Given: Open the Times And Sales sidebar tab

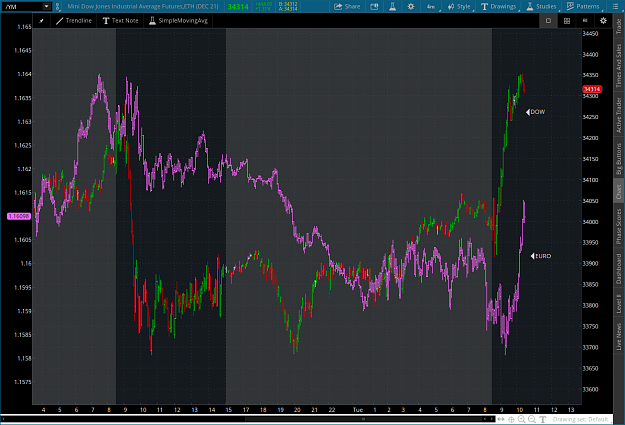Looking at the screenshot, I should [x=619, y=66].
